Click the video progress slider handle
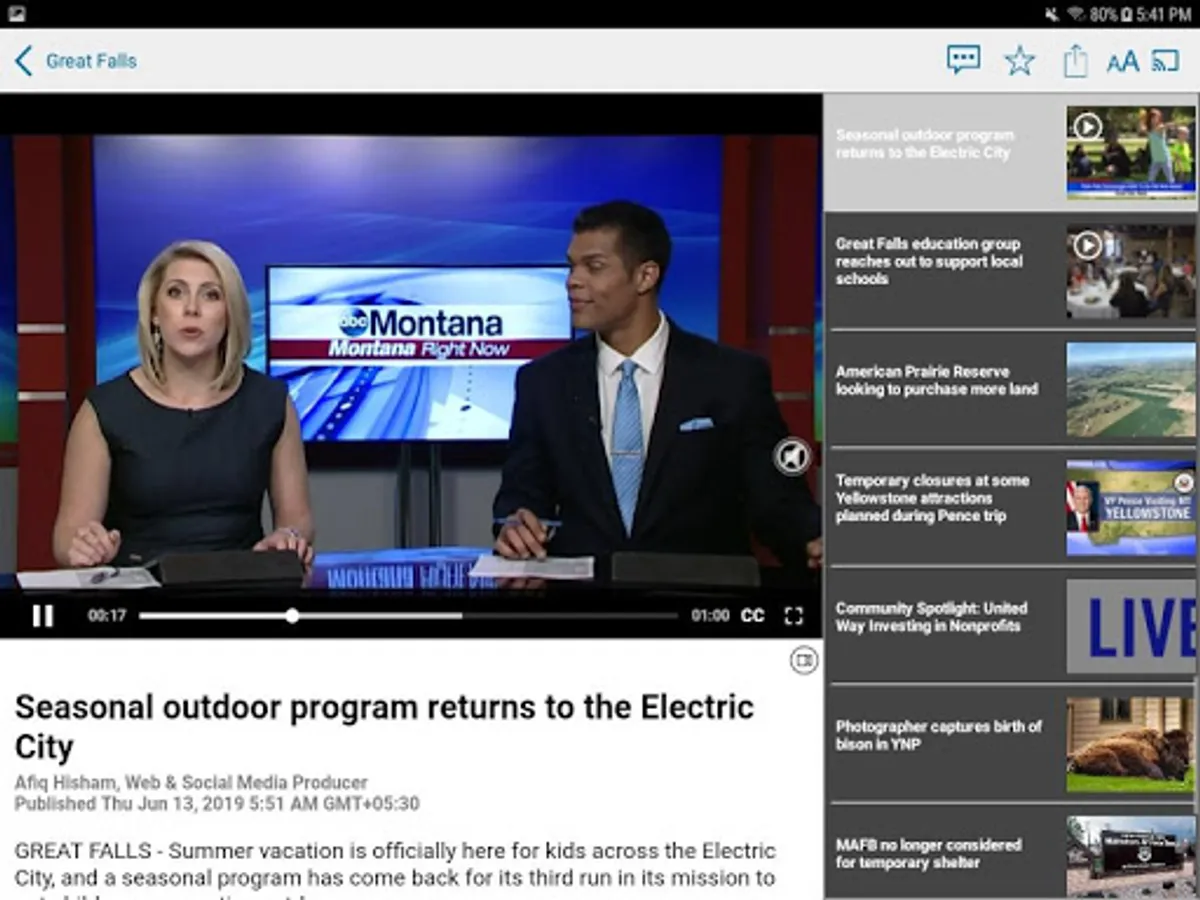This screenshot has height=900, width=1200. pyautogui.click(x=292, y=616)
